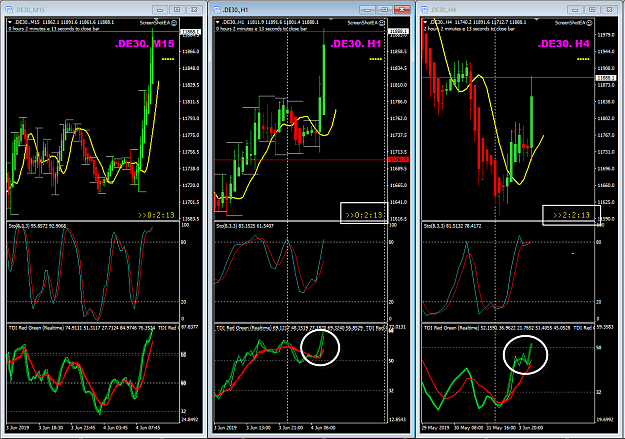Click 'TDI Red Green (Realtime)' label in the H4 window
625x439 pixels.
coord(451,328)
